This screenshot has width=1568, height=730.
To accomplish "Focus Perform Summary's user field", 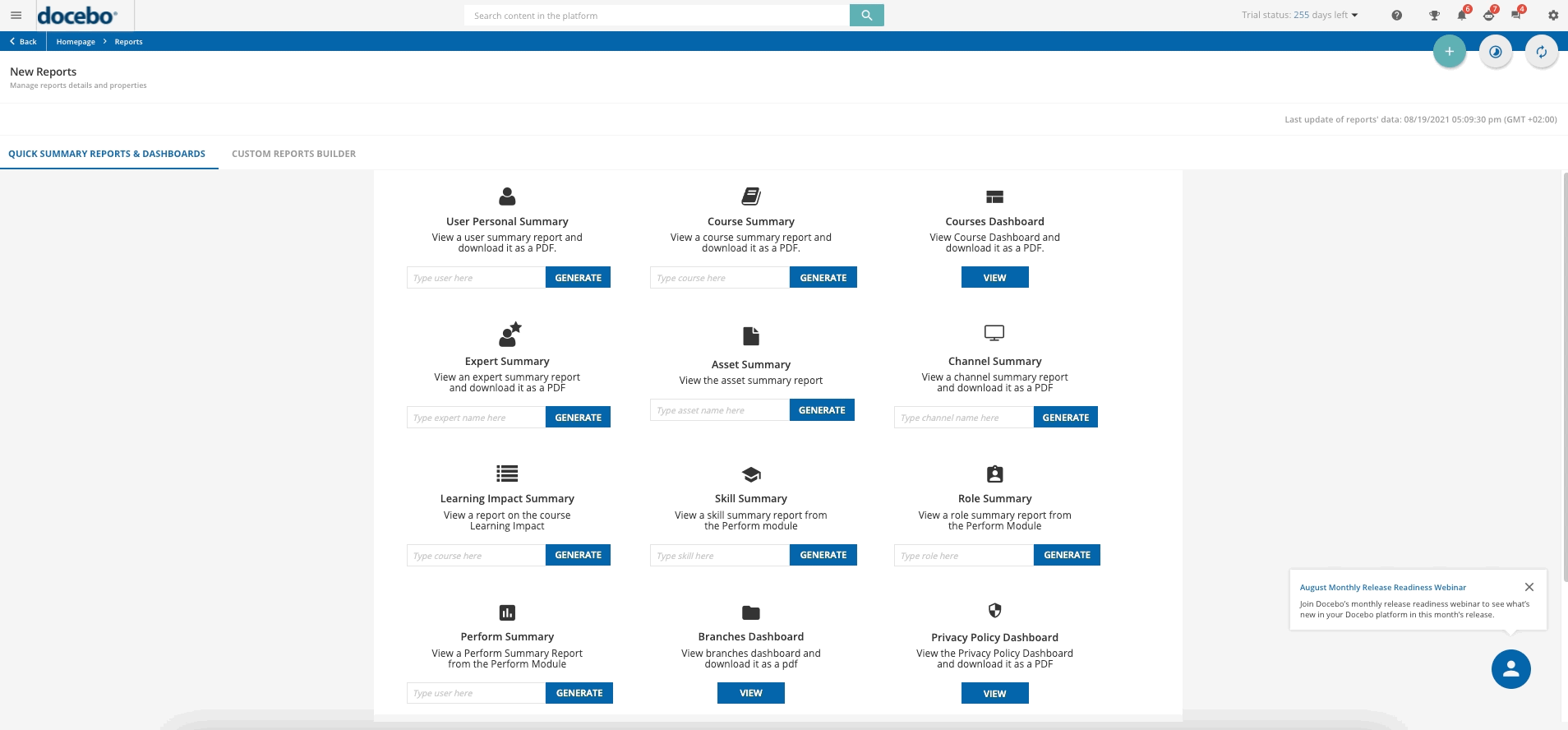I will 477,693.
